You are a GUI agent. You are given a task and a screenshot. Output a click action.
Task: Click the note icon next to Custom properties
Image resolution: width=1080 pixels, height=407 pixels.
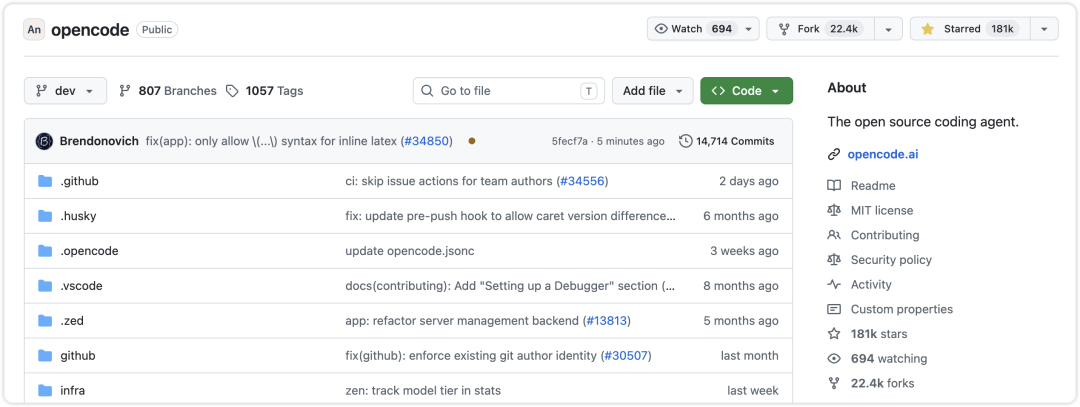834,309
